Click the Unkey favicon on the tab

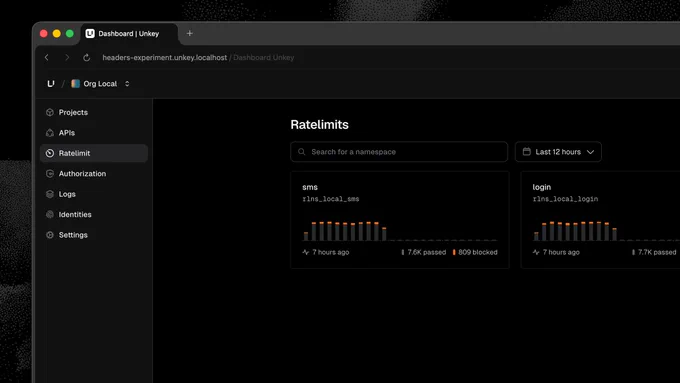point(90,33)
